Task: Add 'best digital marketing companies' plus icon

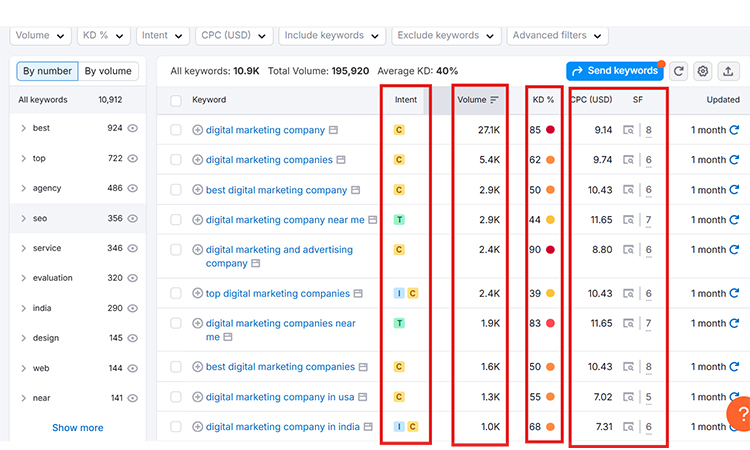Action: [198, 367]
